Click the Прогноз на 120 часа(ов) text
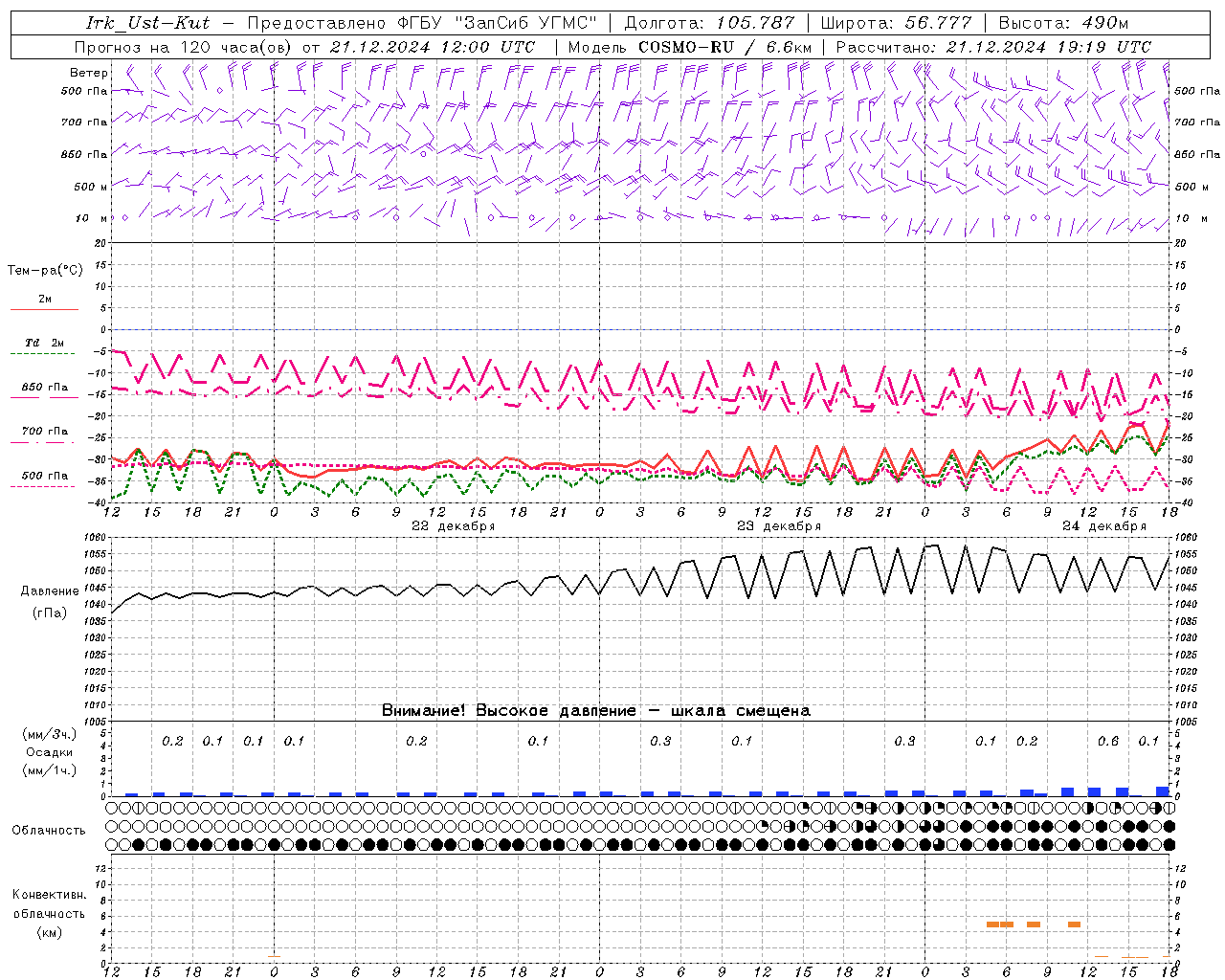1225x980 pixels. (x=184, y=47)
